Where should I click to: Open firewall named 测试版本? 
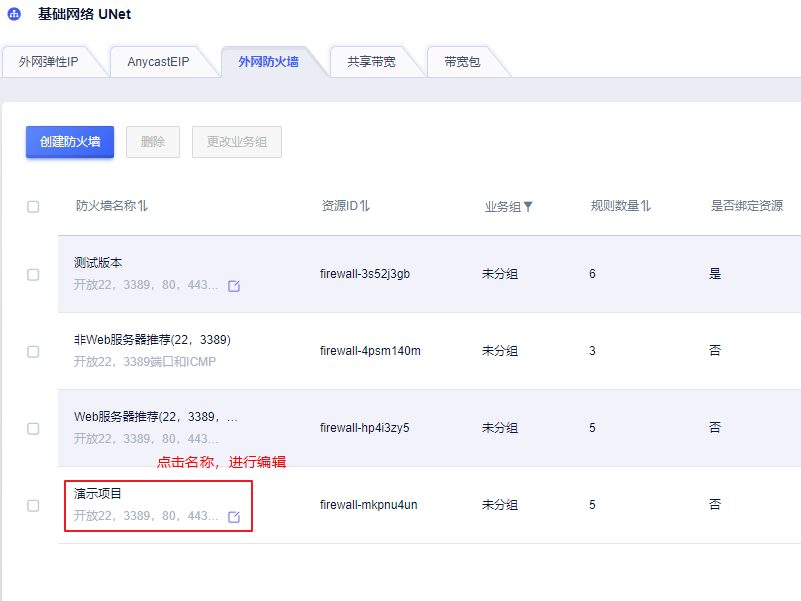point(98,263)
